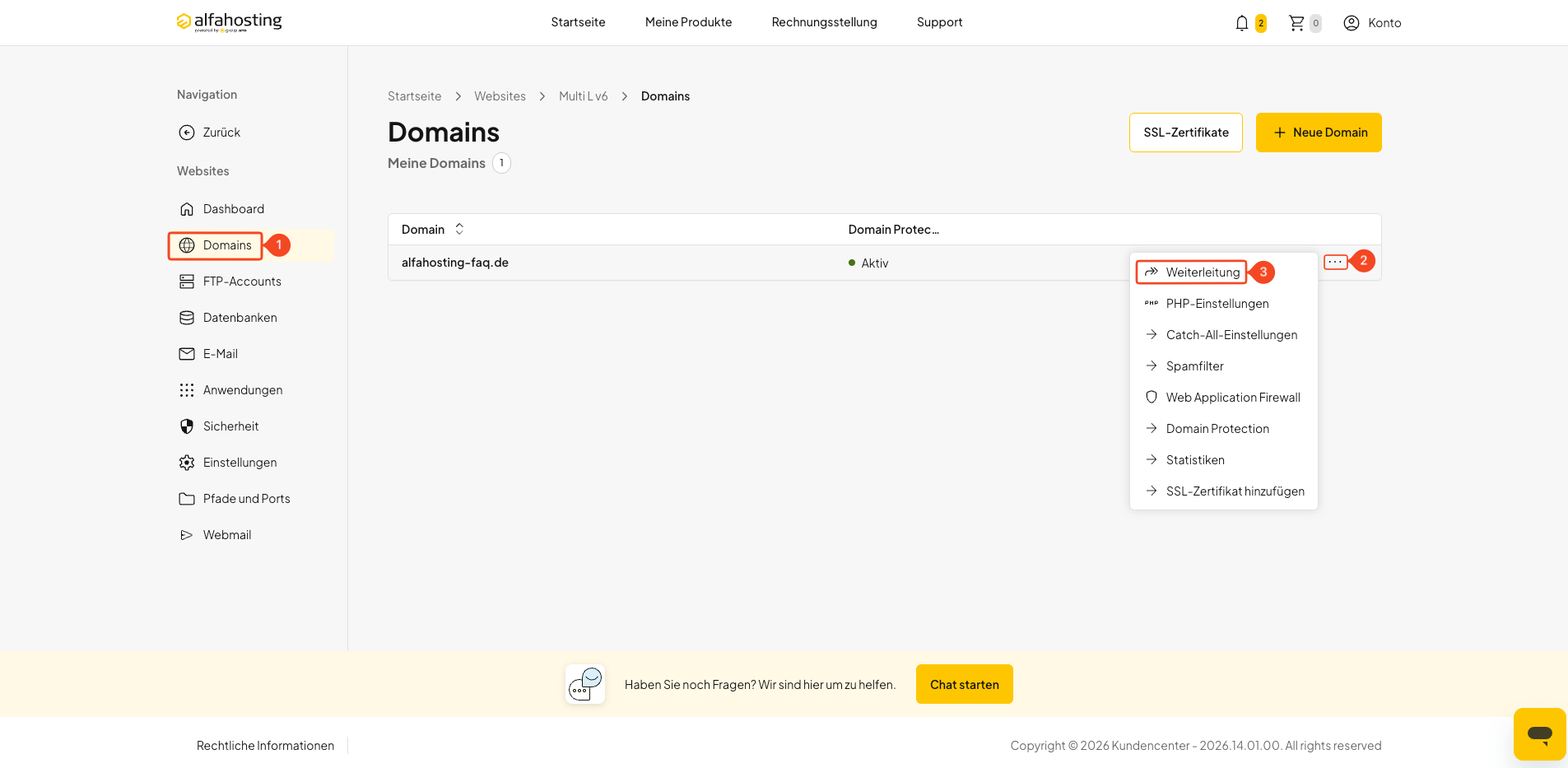Click Startseite in the breadcrumb

tap(414, 96)
